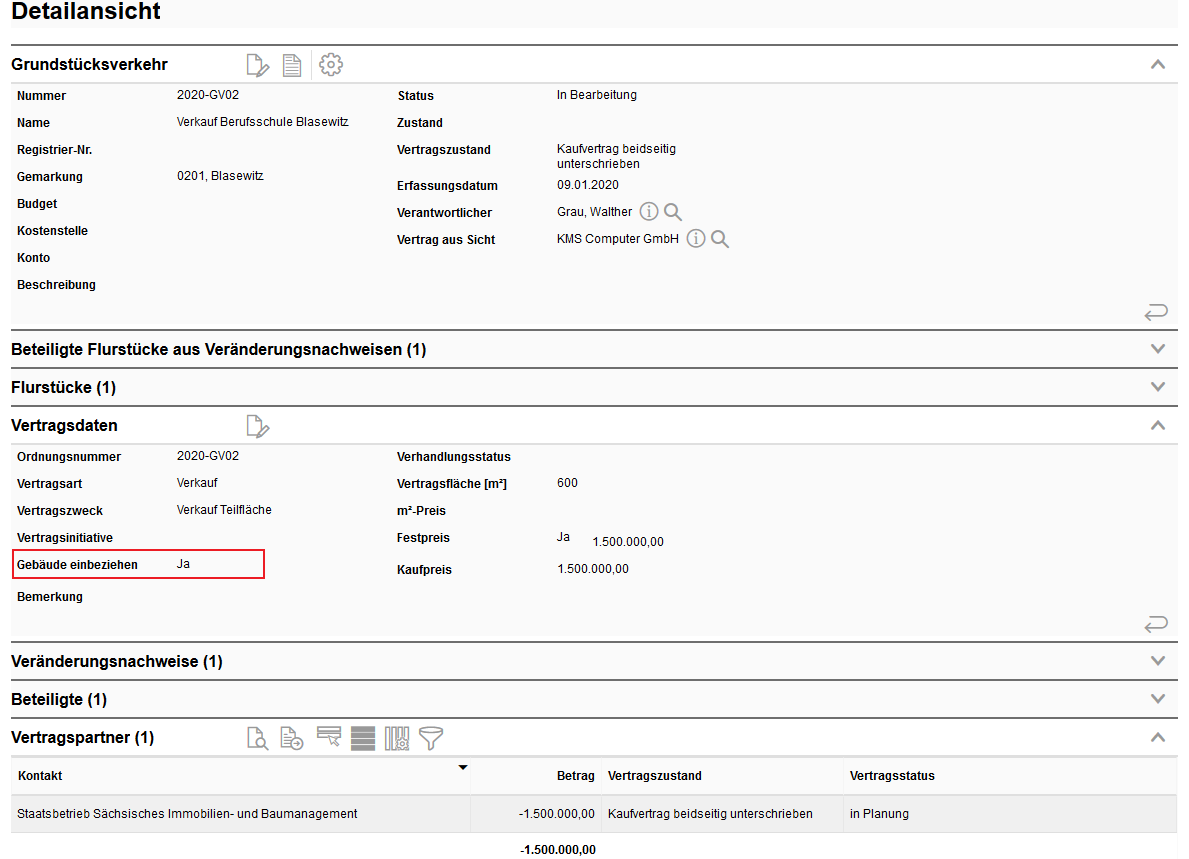This screenshot has width=1189, height=859.
Task: Click the Vertragszustand column header
Action: coord(654,776)
